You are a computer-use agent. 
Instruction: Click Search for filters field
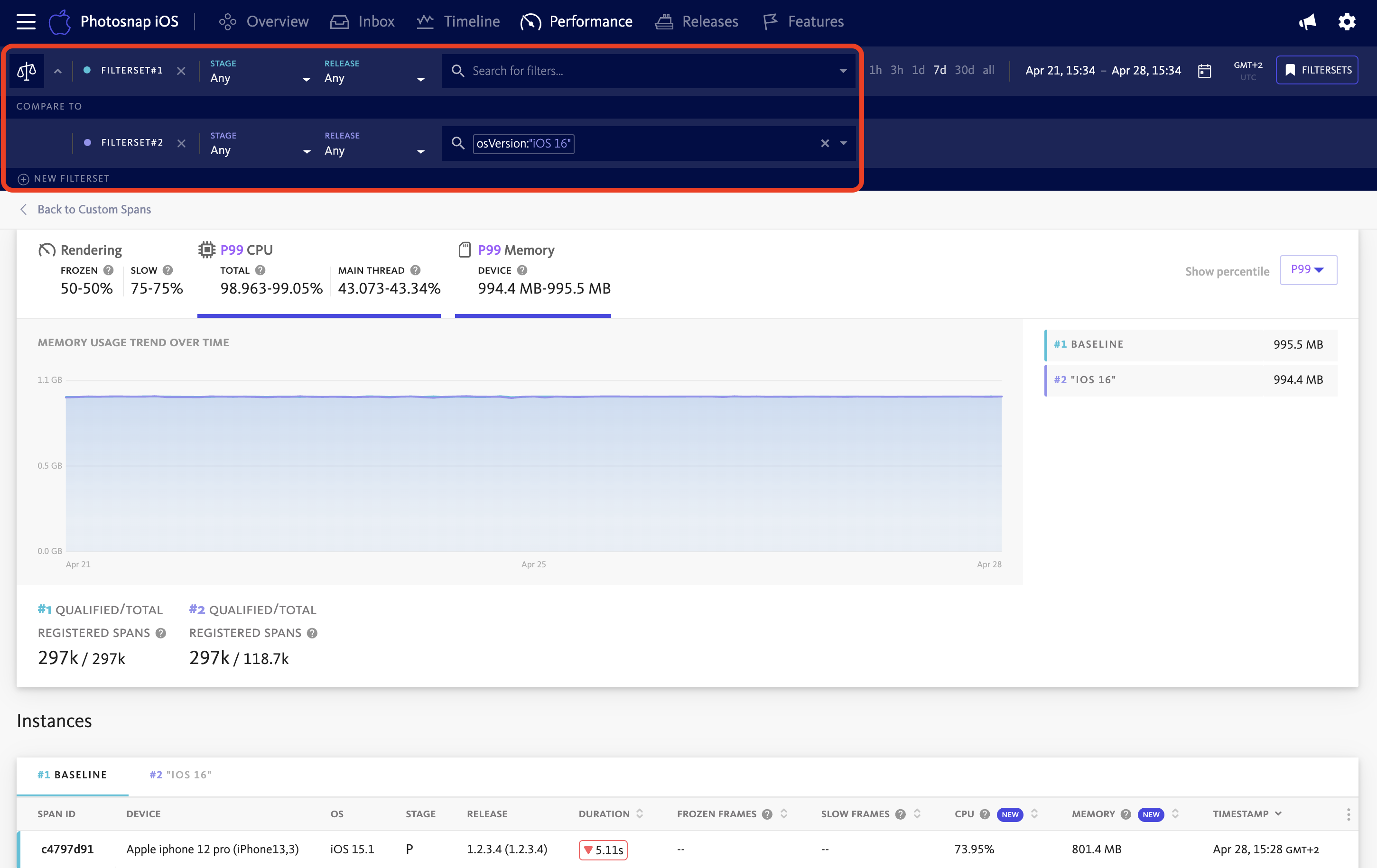click(649, 71)
